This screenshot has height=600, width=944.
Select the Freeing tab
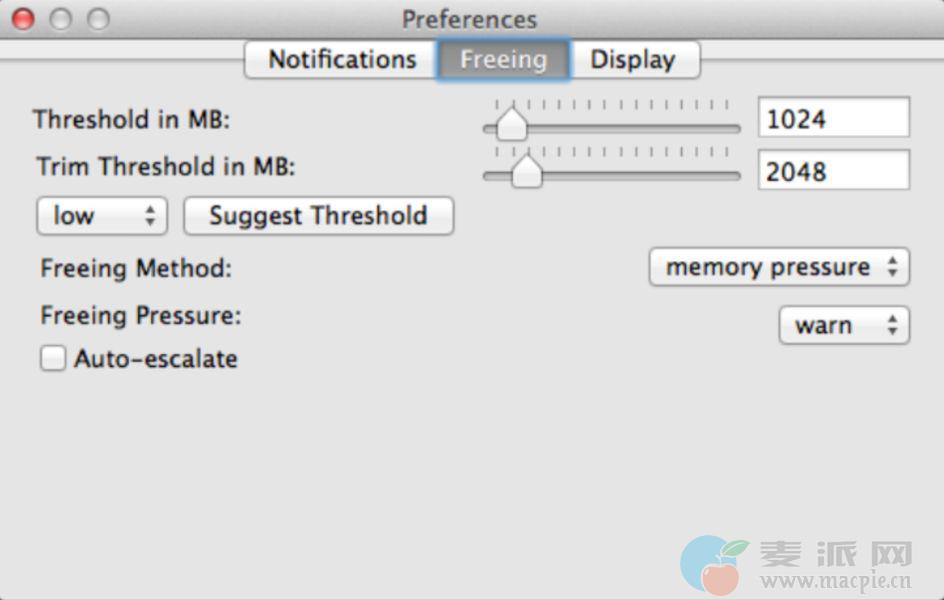click(x=503, y=60)
